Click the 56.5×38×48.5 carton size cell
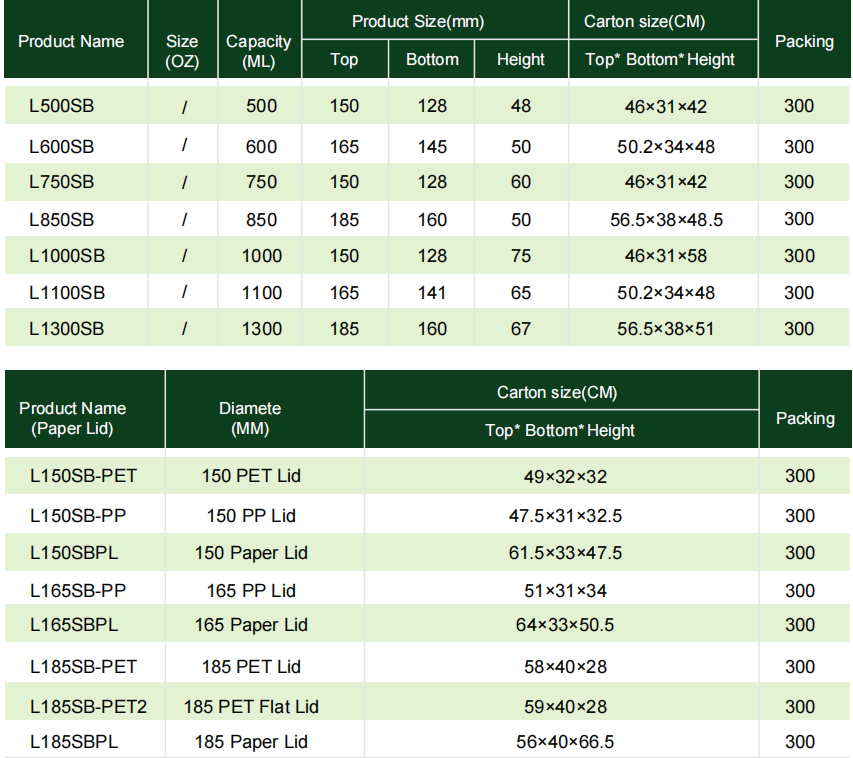 tap(665, 219)
